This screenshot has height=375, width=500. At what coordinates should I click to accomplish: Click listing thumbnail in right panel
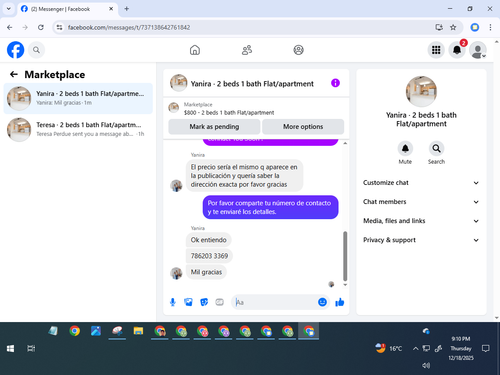[421, 91]
